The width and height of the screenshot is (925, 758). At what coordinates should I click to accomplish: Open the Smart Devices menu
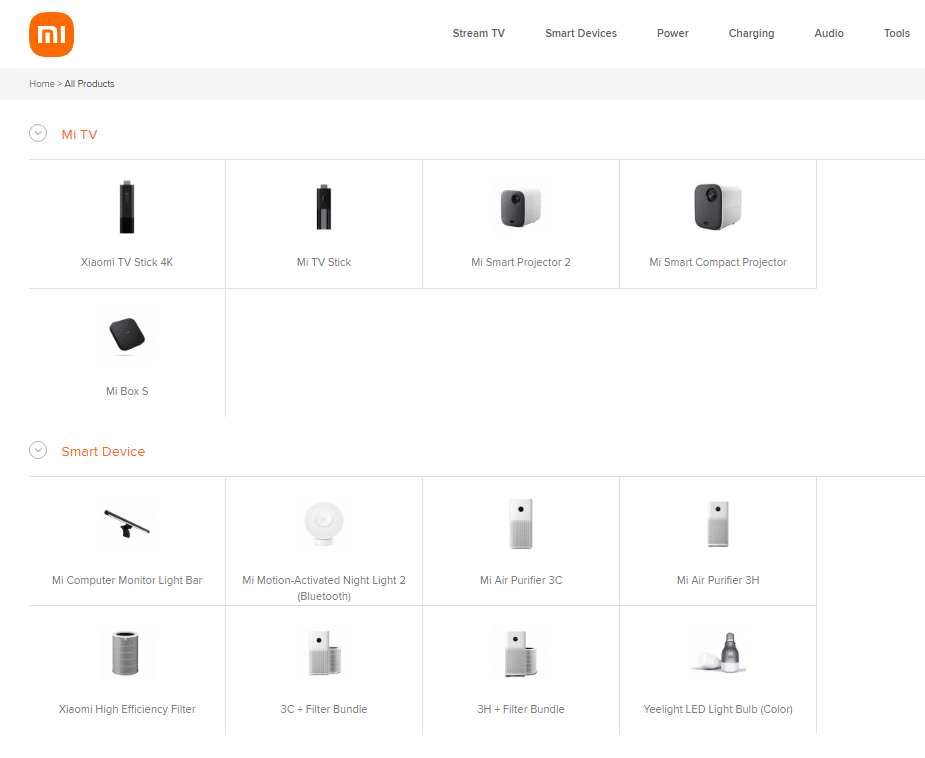click(580, 34)
